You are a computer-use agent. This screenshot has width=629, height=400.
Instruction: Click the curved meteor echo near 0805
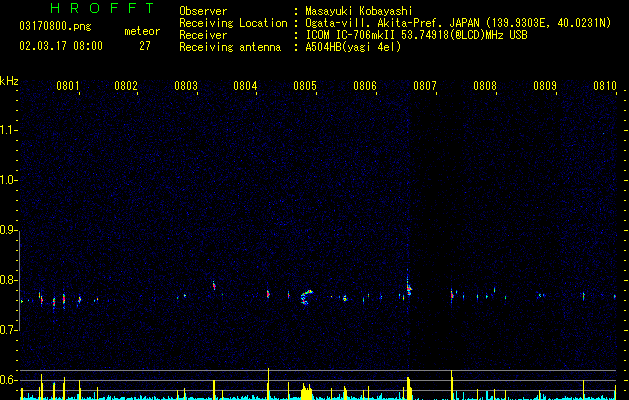[306, 297]
